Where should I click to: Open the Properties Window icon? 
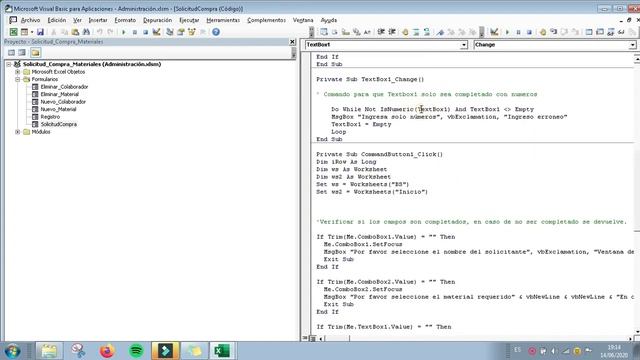(180, 32)
